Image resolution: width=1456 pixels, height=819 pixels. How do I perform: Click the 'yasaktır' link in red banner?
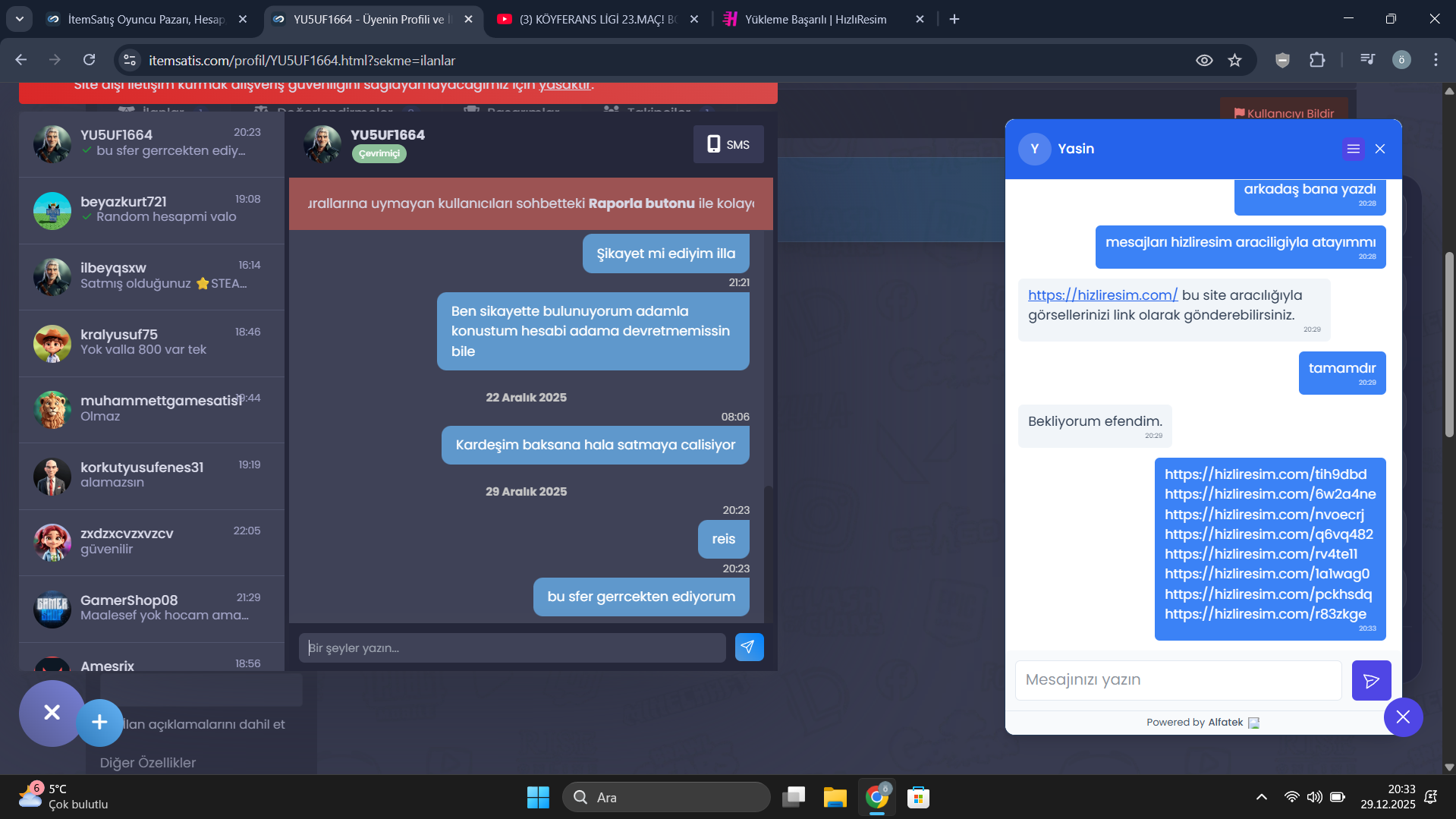tap(564, 85)
